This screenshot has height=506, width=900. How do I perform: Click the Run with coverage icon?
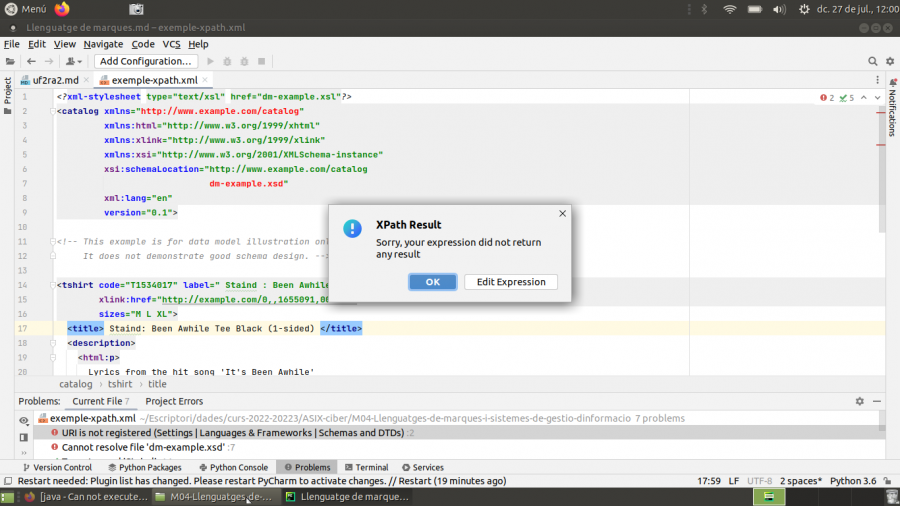click(x=245, y=61)
